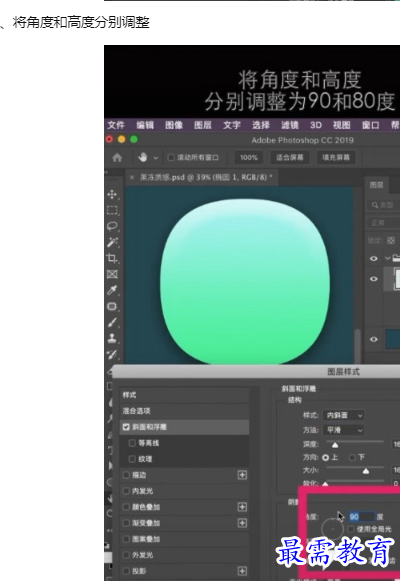The width and height of the screenshot is (400, 583).
Task: Uncheck 斜面和浮雕 effect checkbox
Action: point(126,427)
